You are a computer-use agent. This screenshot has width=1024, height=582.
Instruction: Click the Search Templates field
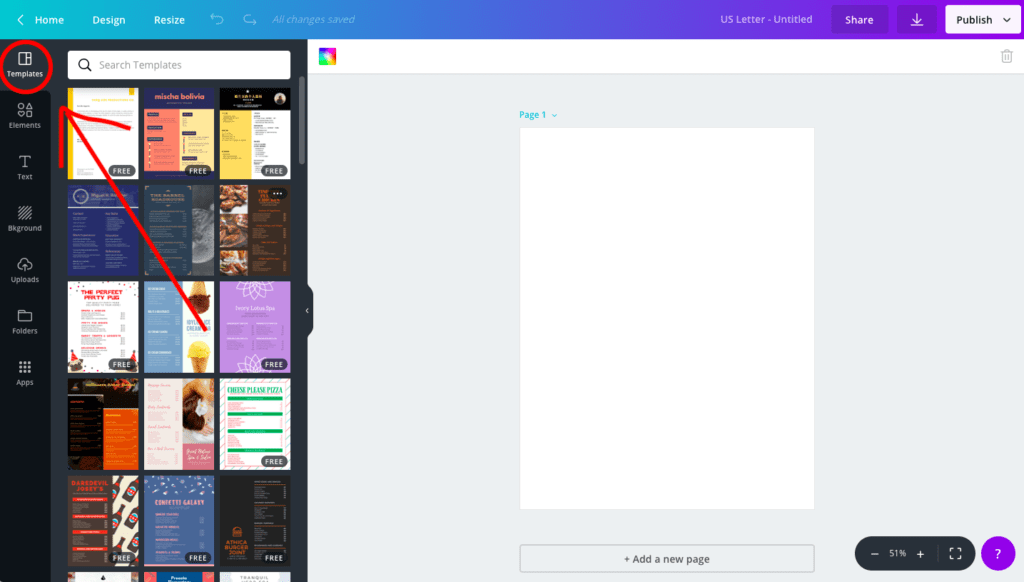(x=179, y=65)
